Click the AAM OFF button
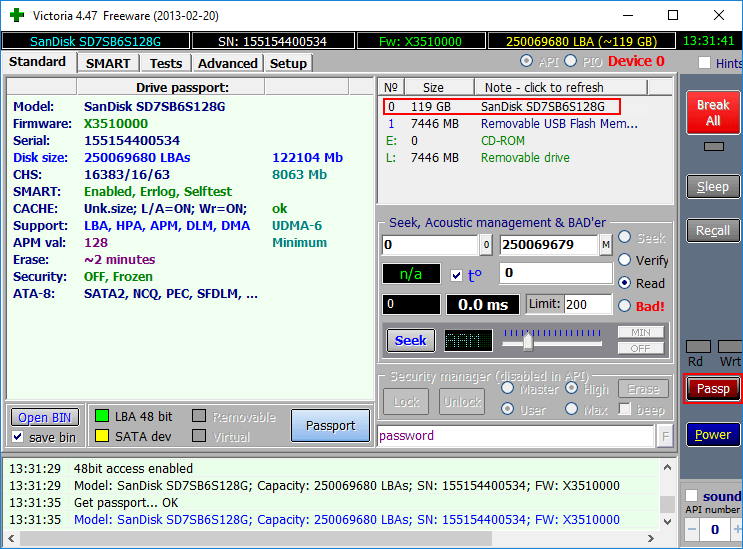743x549 pixels. tap(641, 349)
